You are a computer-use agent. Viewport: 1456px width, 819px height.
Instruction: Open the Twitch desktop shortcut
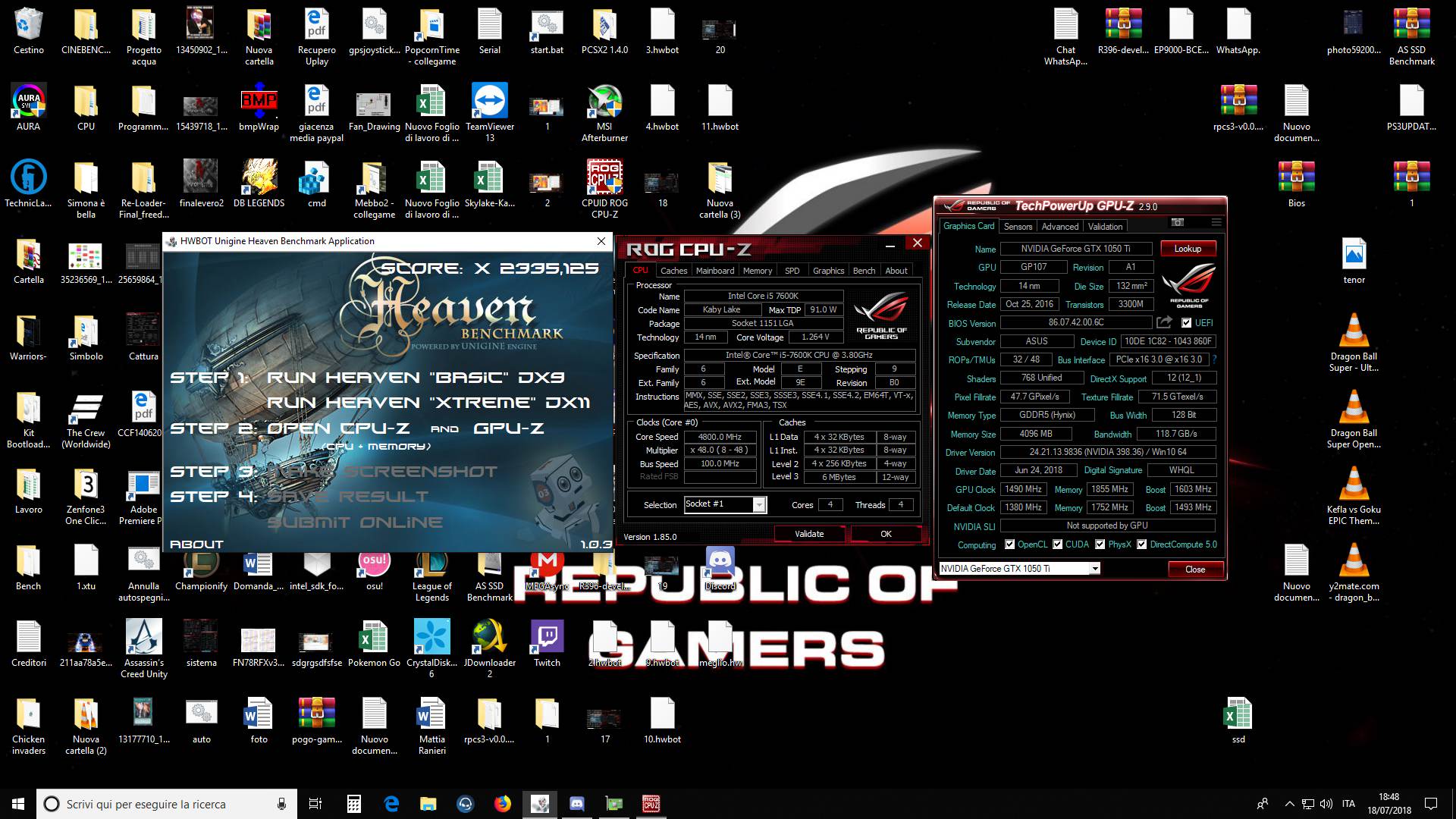pyautogui.click(x=547, y=643)
